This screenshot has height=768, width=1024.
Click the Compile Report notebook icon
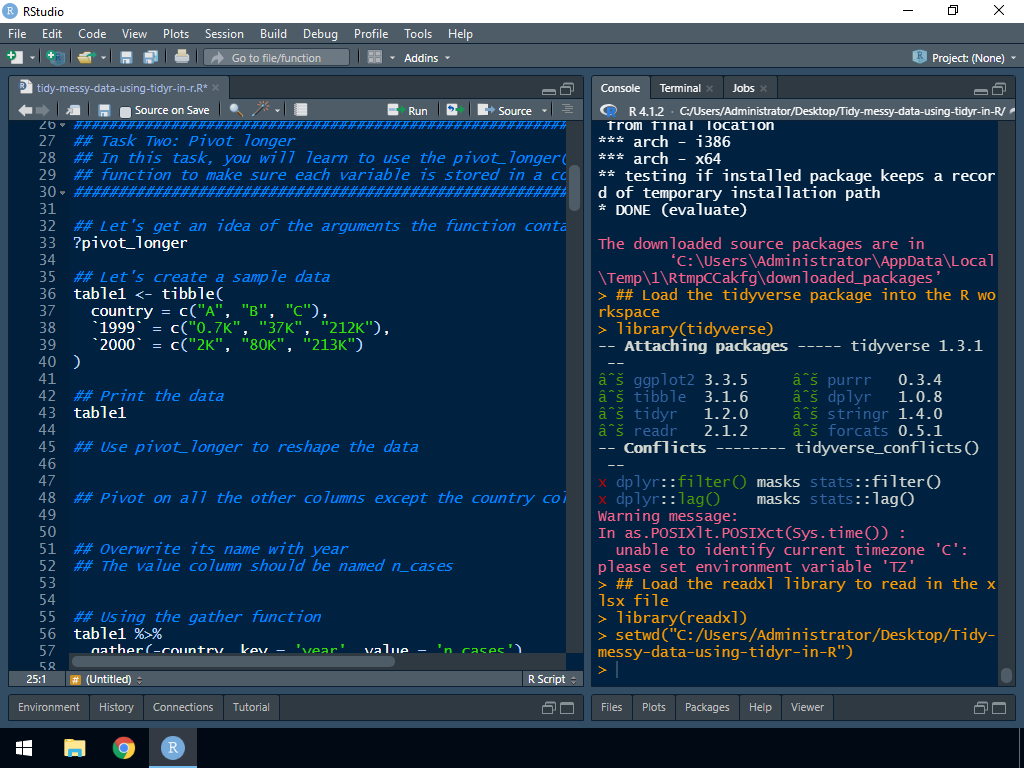pos(302,110)
